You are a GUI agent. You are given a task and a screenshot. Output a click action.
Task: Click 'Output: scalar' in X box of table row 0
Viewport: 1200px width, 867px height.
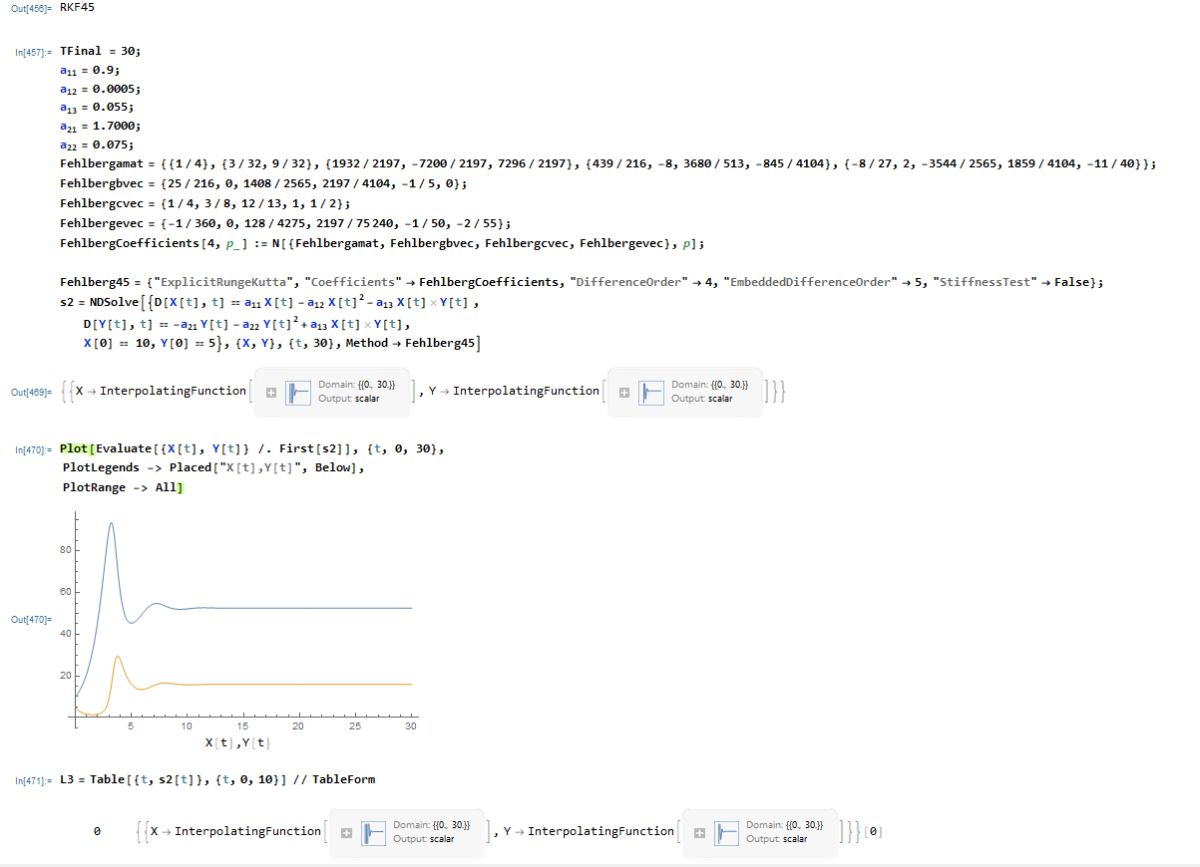click(x=423, y=838)
